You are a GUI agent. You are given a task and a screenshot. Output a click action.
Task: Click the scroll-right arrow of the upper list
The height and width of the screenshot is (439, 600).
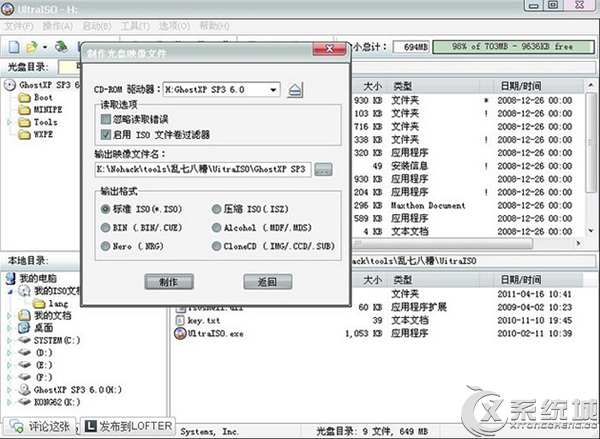[578, 243]
